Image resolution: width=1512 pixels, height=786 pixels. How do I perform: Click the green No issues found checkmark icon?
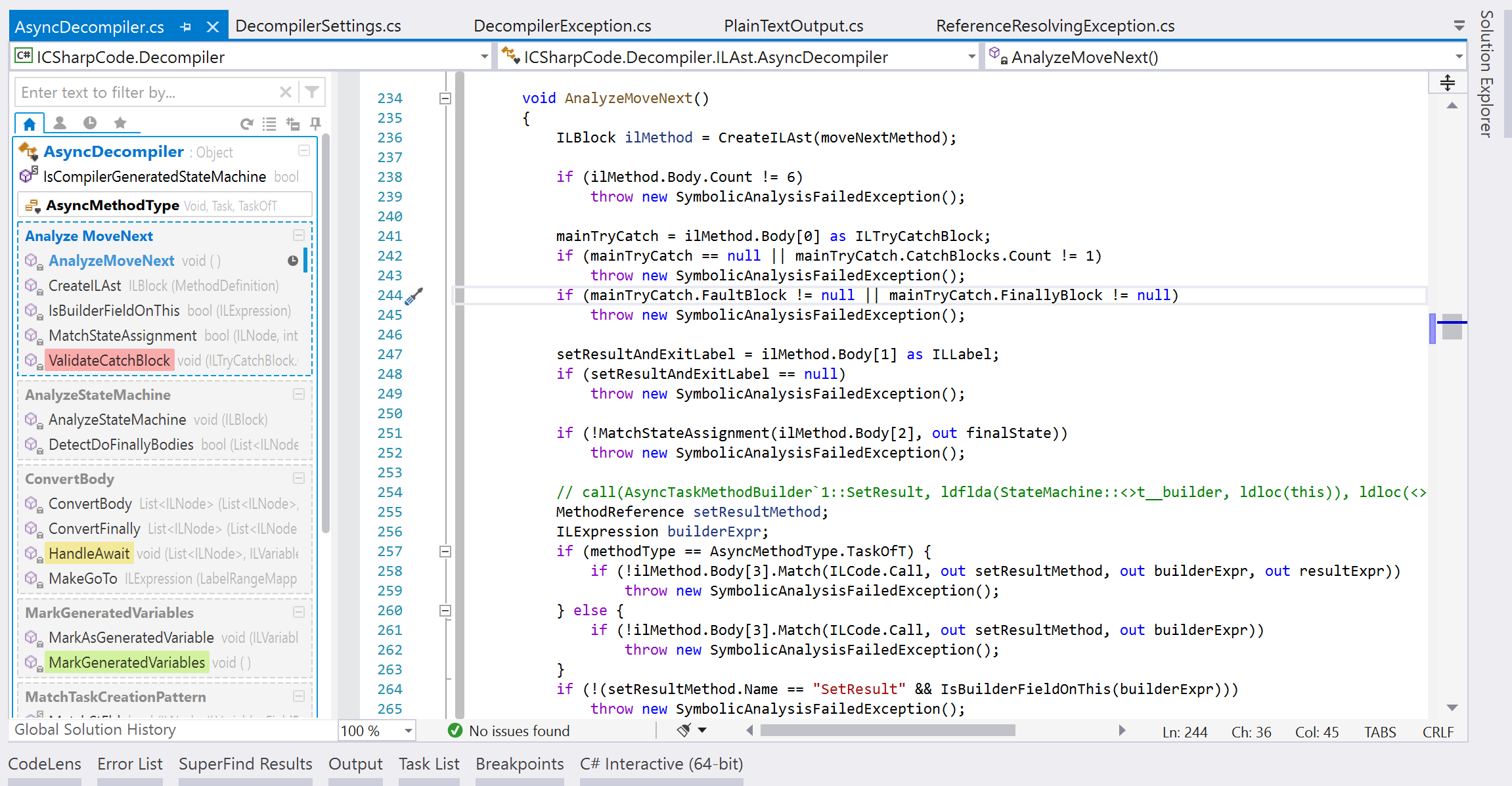[455, 730]
